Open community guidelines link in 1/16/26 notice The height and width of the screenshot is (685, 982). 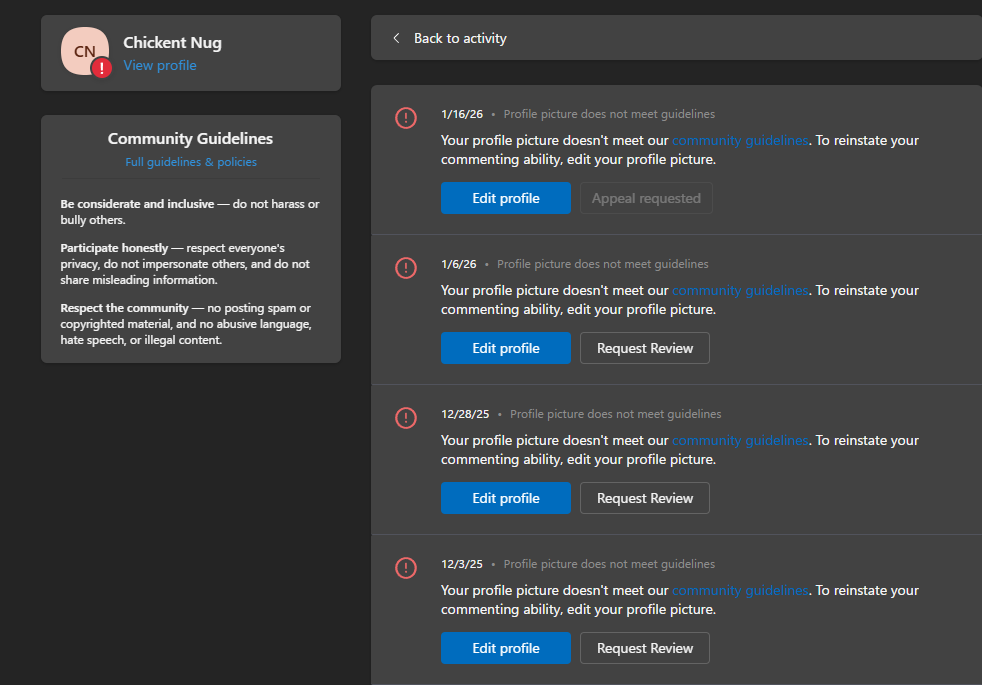pyautogui.click(x=740, y=140)
